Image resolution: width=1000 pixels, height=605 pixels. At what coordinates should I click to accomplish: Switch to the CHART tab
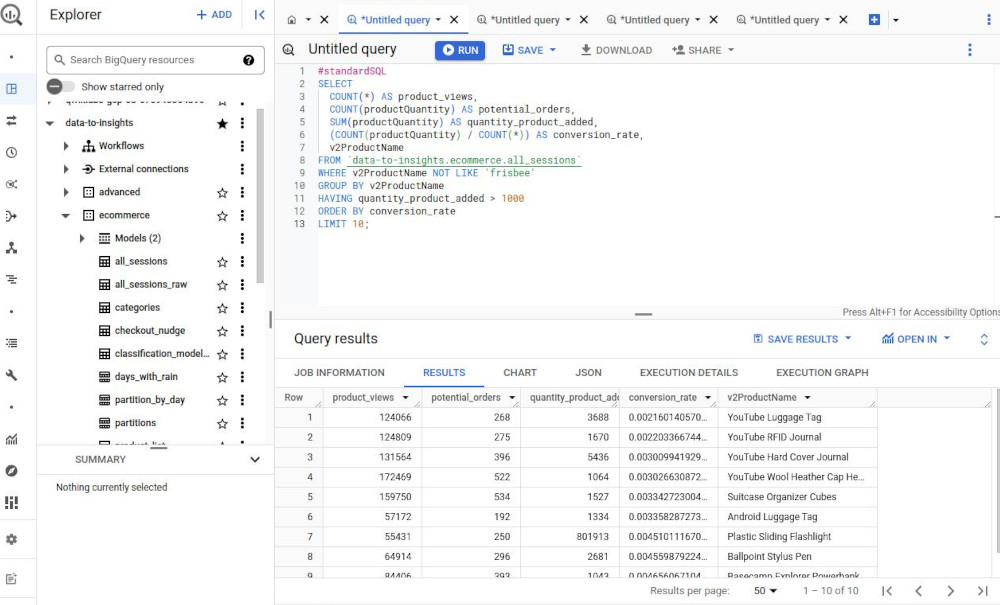pos(520,373)
